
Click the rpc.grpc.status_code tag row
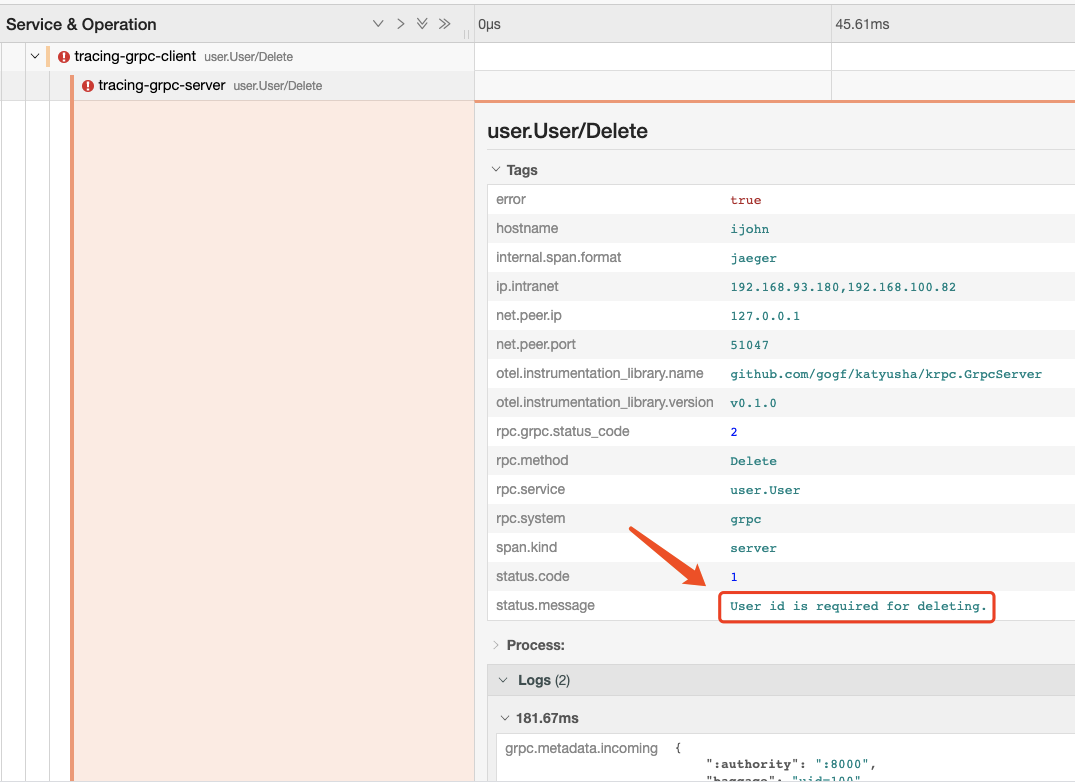tap(780, 432)
